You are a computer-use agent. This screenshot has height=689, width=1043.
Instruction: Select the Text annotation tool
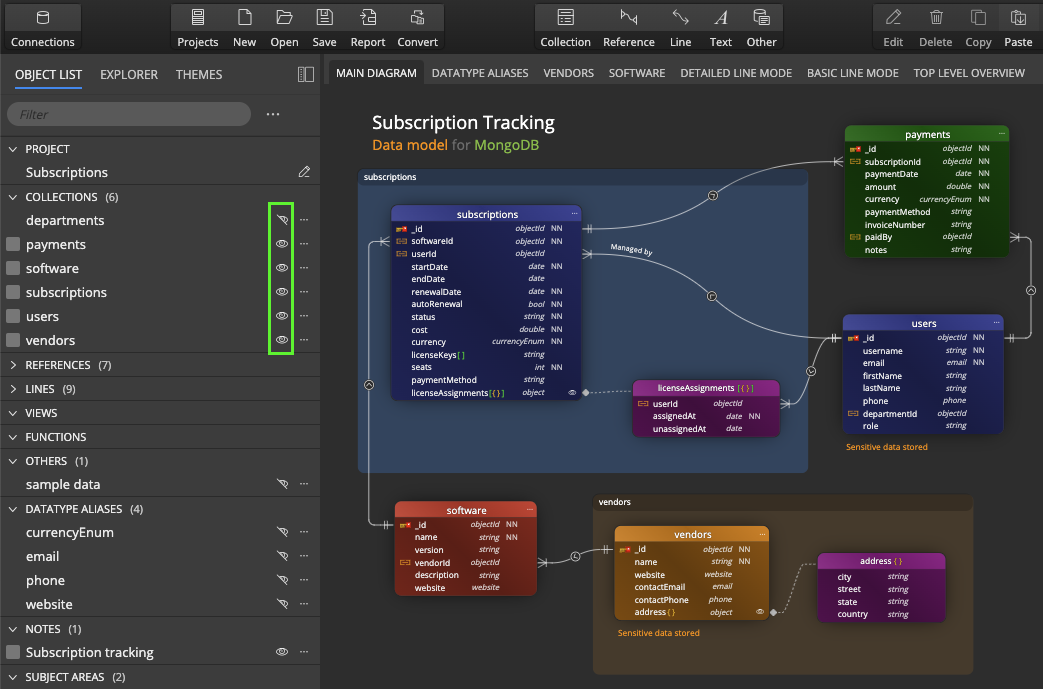pos(720,18)
